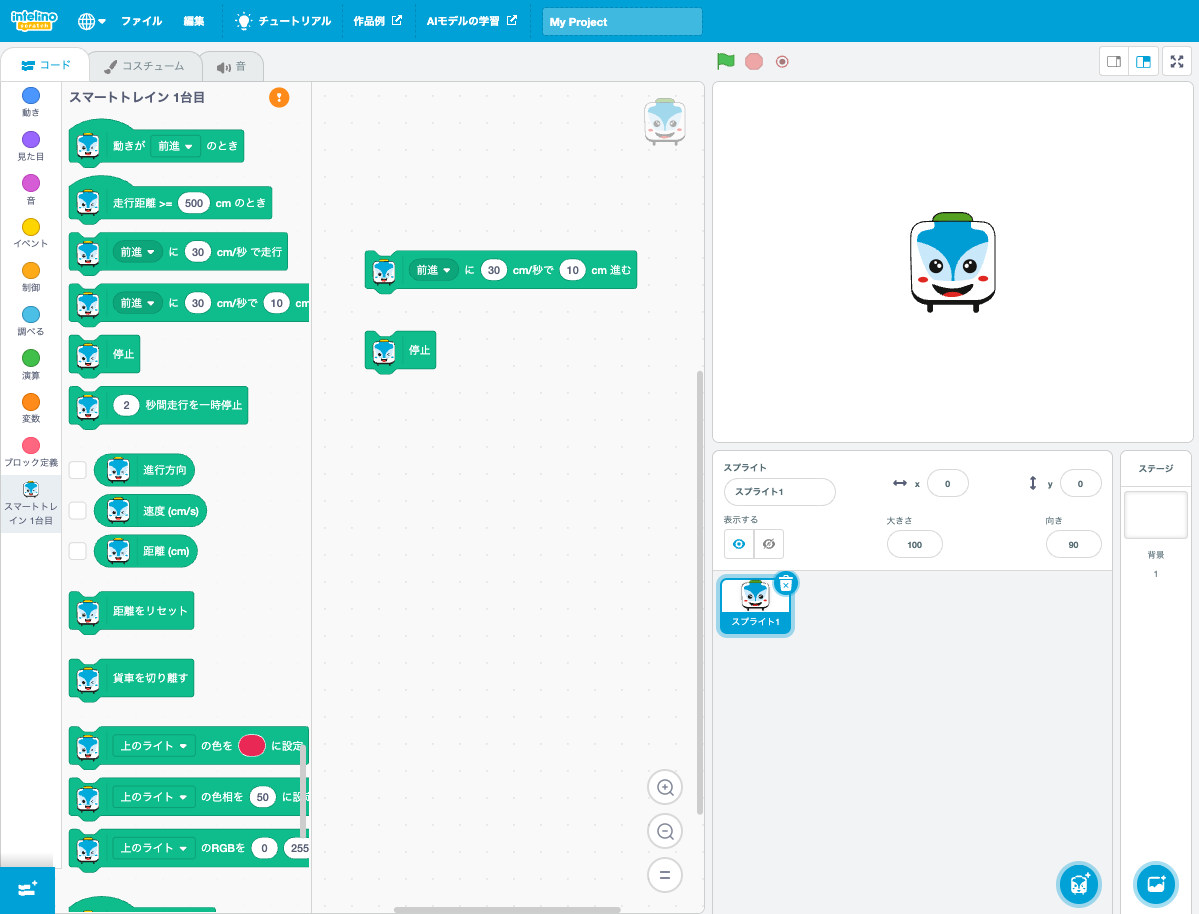This screenshot has height=914, width=1199.
Task: Click the My Project title field
Action: 622,21
